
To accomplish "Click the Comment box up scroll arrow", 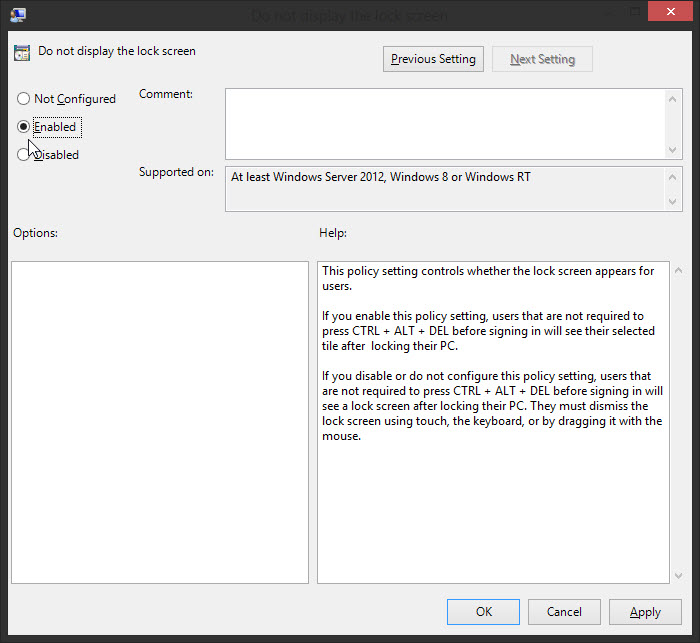I will point(673,99).
